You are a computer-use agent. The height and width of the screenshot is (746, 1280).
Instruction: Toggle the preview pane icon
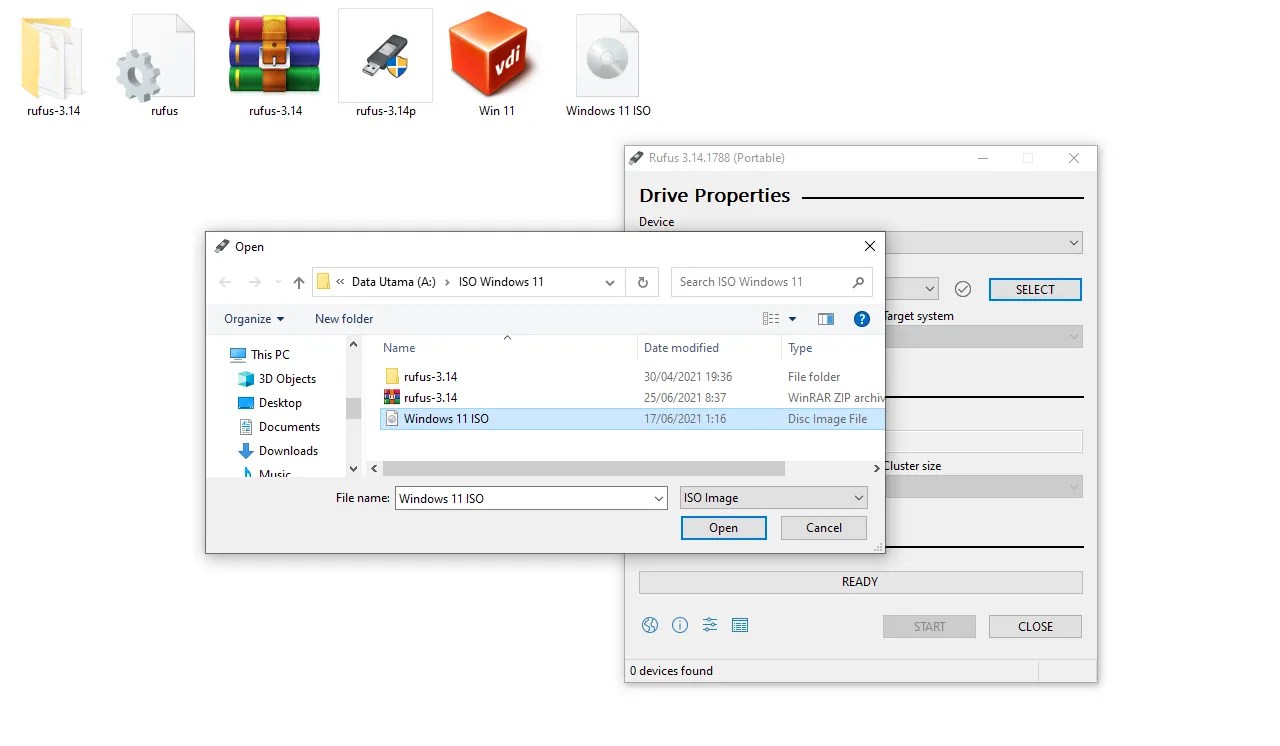point(826,319)
